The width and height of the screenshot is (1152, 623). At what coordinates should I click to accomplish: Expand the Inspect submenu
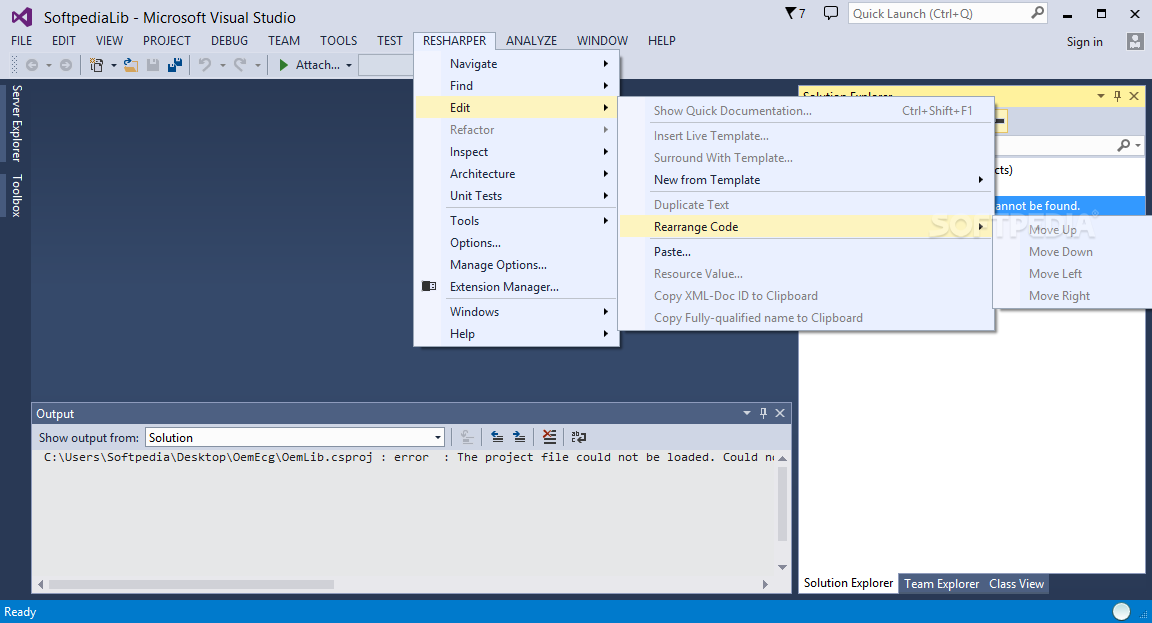[x=516, y=152]
